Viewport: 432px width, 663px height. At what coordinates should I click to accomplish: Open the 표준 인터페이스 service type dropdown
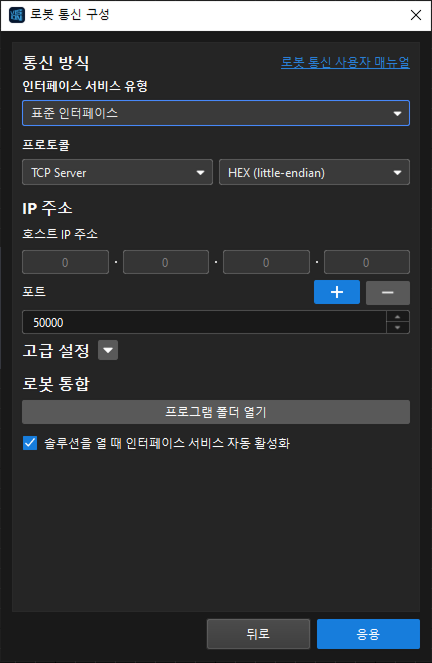click(x=216, y=113)
